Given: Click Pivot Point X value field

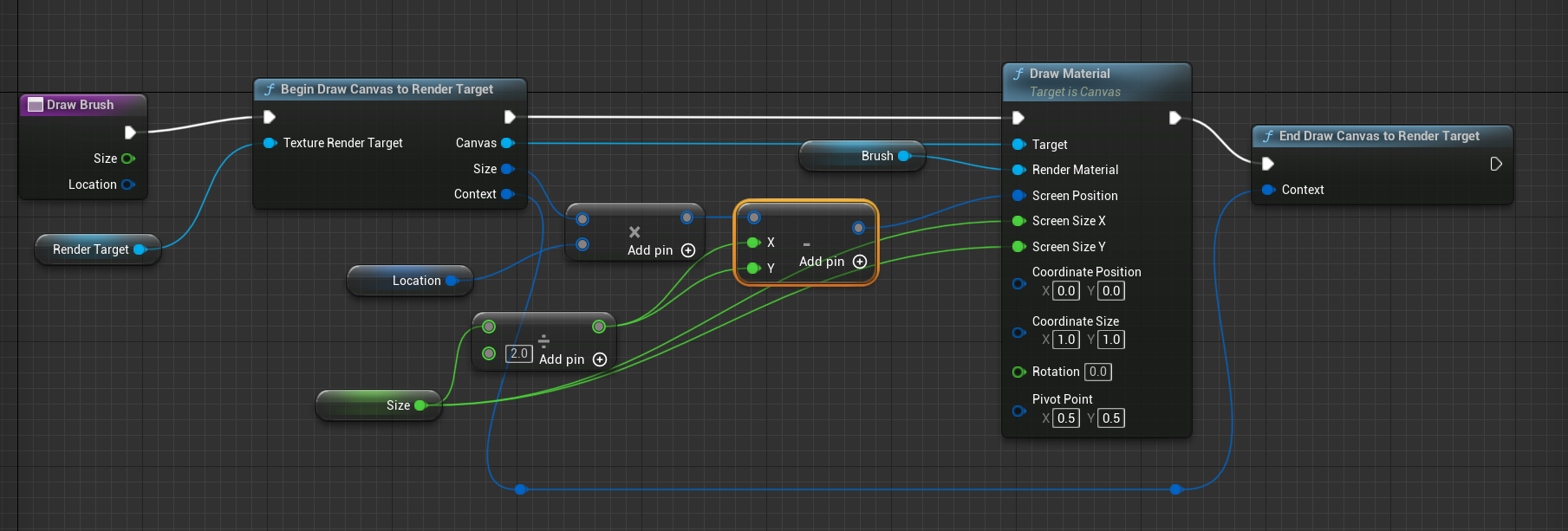Looking at the screenshot, I should (1066, 418).
